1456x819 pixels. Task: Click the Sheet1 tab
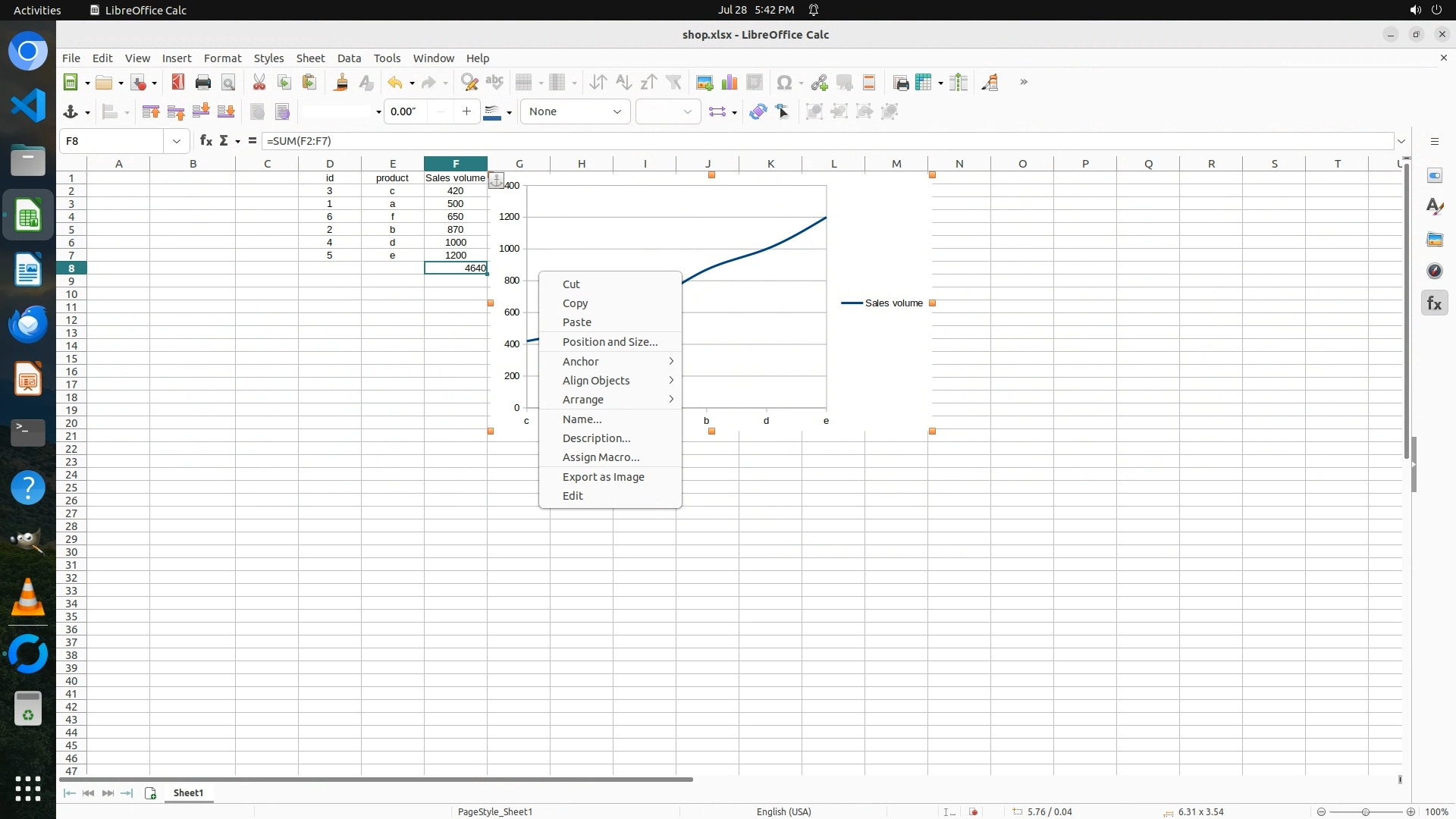click(x=188, y=792)
